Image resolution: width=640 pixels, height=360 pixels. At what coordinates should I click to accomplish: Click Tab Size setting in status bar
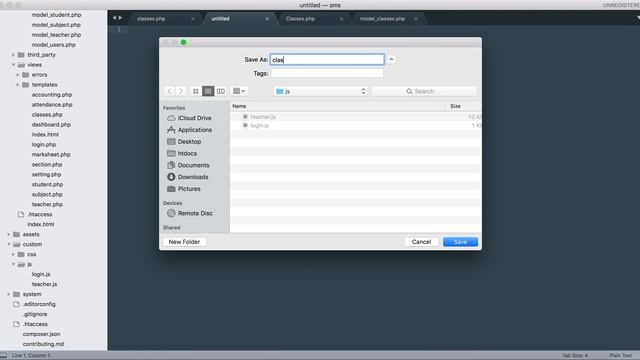tap(575, 356)
